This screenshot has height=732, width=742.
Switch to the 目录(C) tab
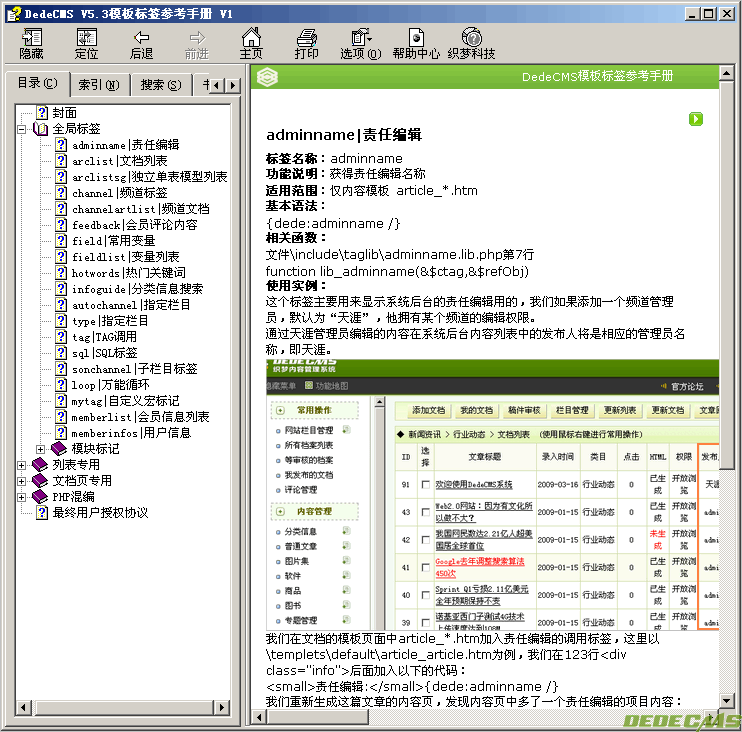tap(37, 83)
